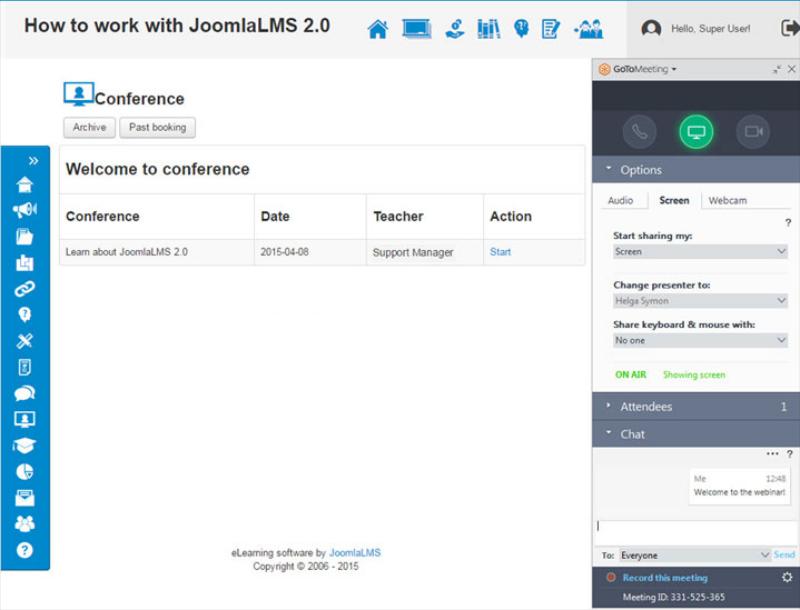
Task: Open the 'Start sharing my' Screen dropdown
Action: coord(700,251)
